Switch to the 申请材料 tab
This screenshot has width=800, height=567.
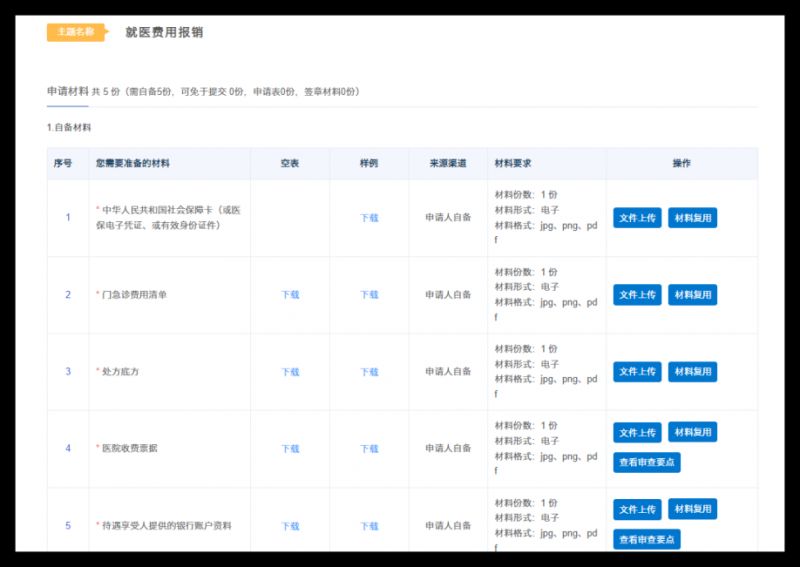pos(67,91)
